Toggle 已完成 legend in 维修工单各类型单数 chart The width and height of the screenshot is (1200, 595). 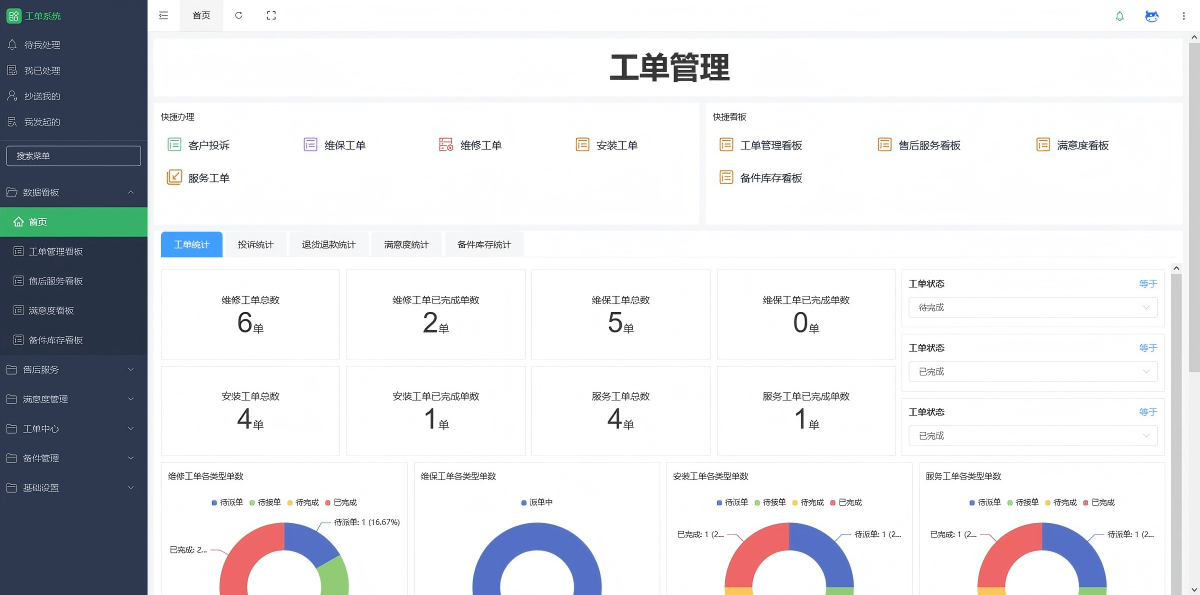[x=340, y=502]
